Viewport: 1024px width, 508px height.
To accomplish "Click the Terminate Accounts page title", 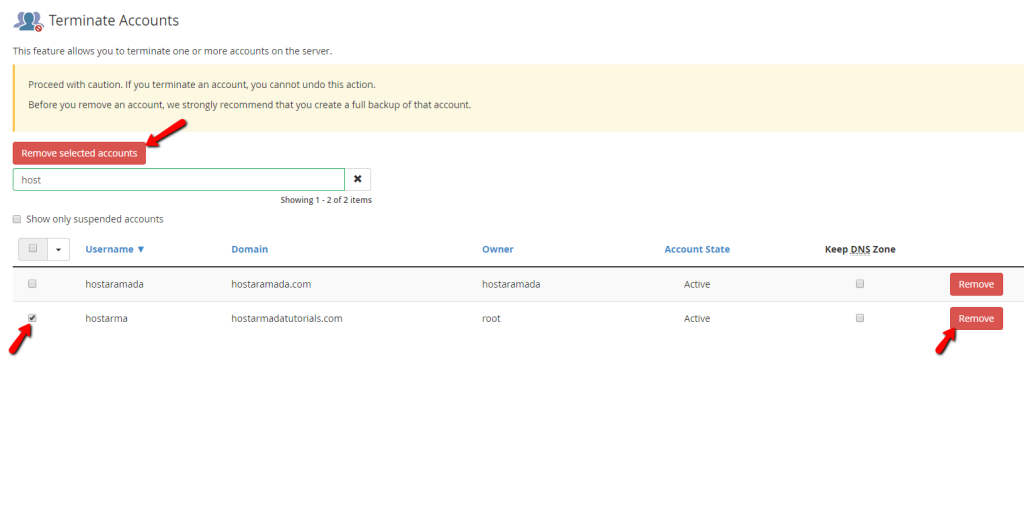I will click(x=114, y=20).
